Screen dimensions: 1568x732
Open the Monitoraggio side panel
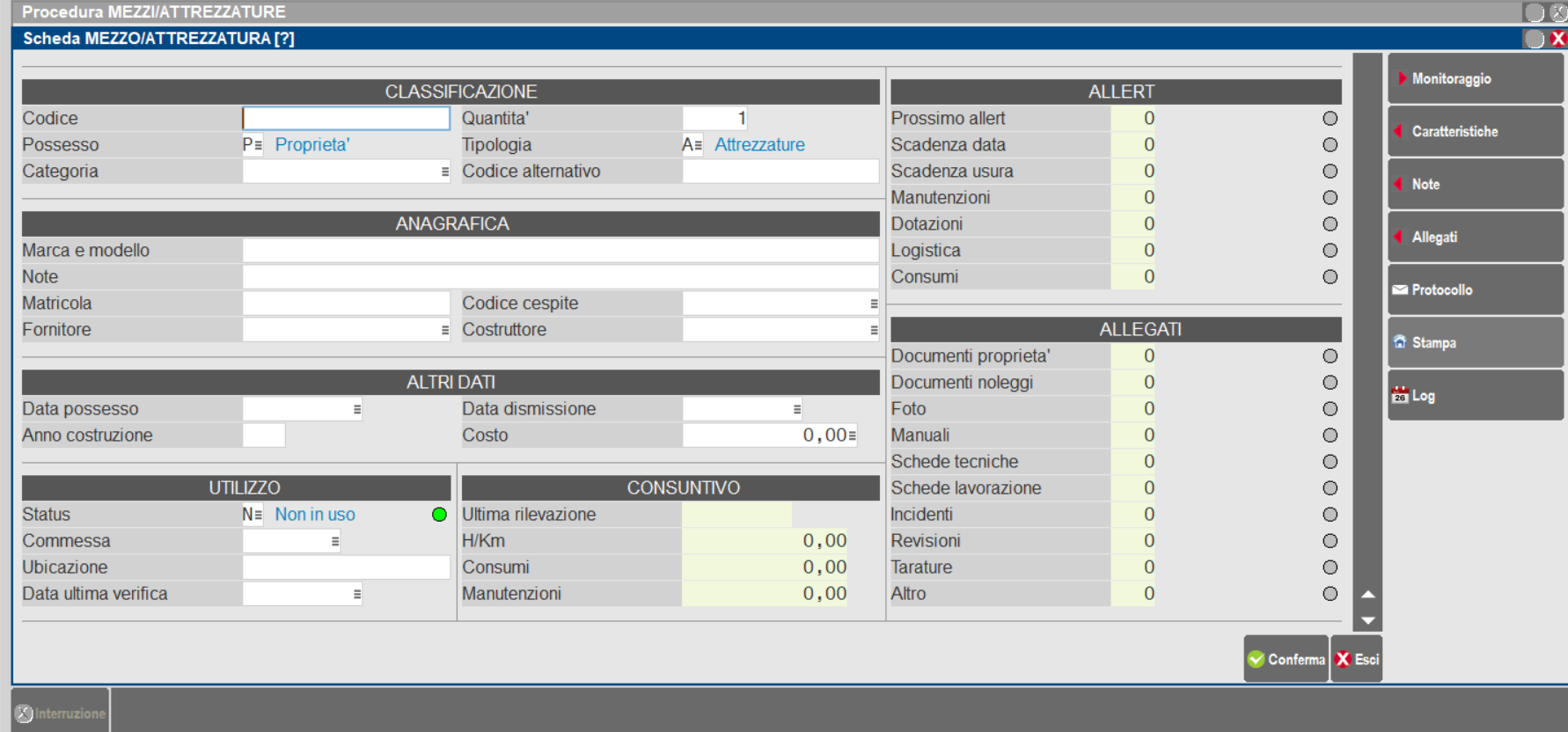1475,79
